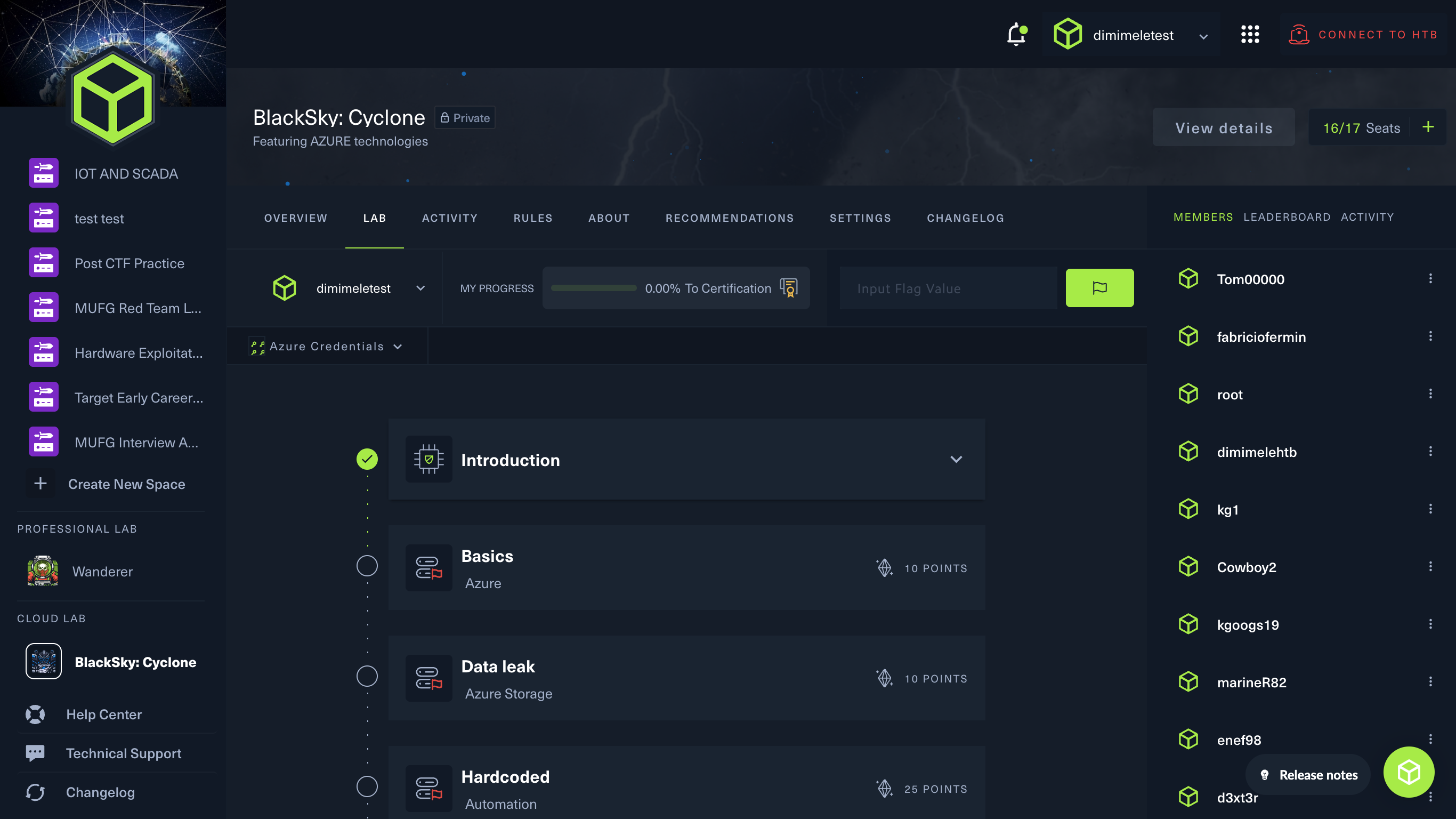Screen dimensions: 1456x819
Task: Open the Rules tab
Action: pos(532,218)
